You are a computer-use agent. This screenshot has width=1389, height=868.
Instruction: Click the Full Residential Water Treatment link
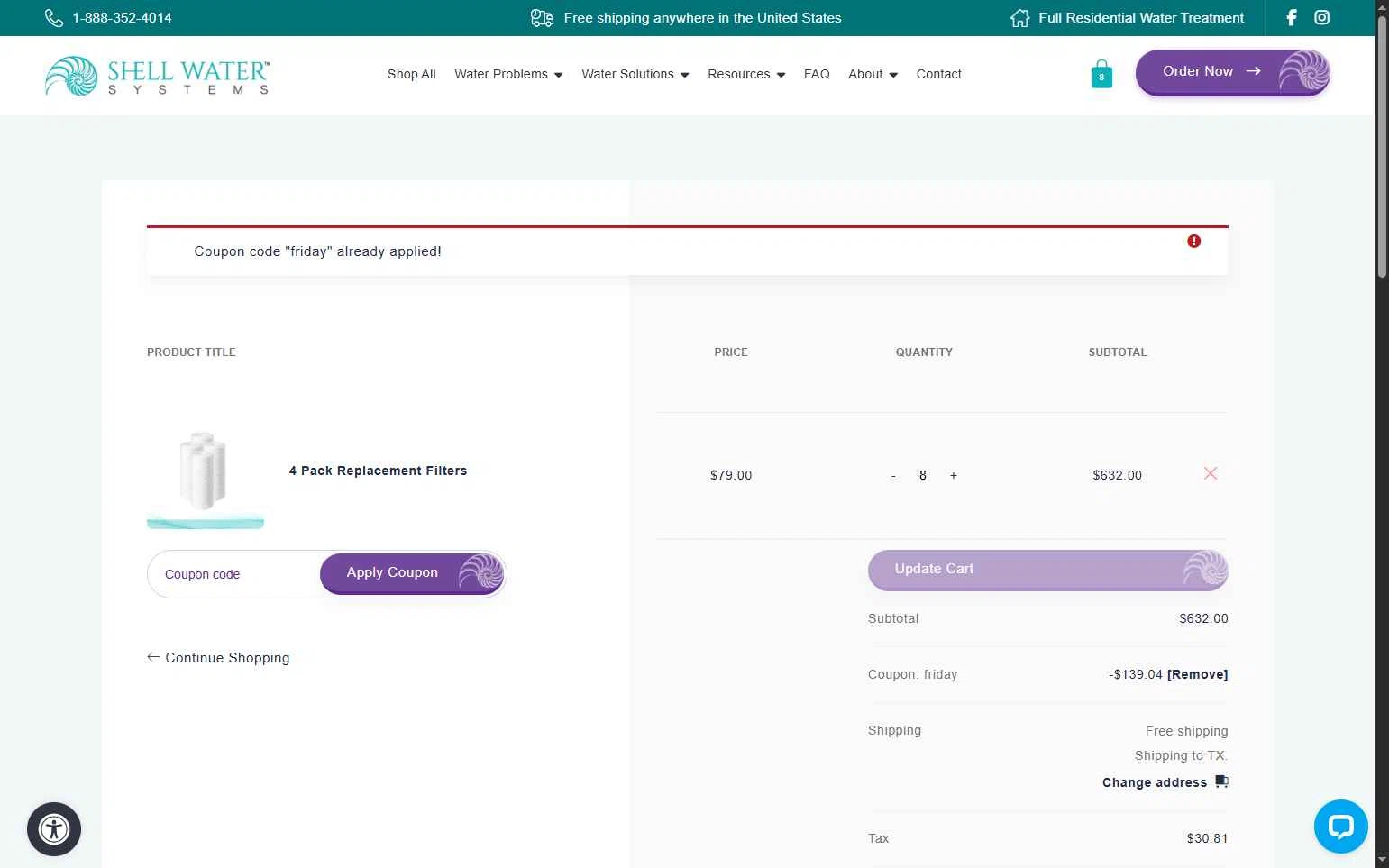[1141, 18]
